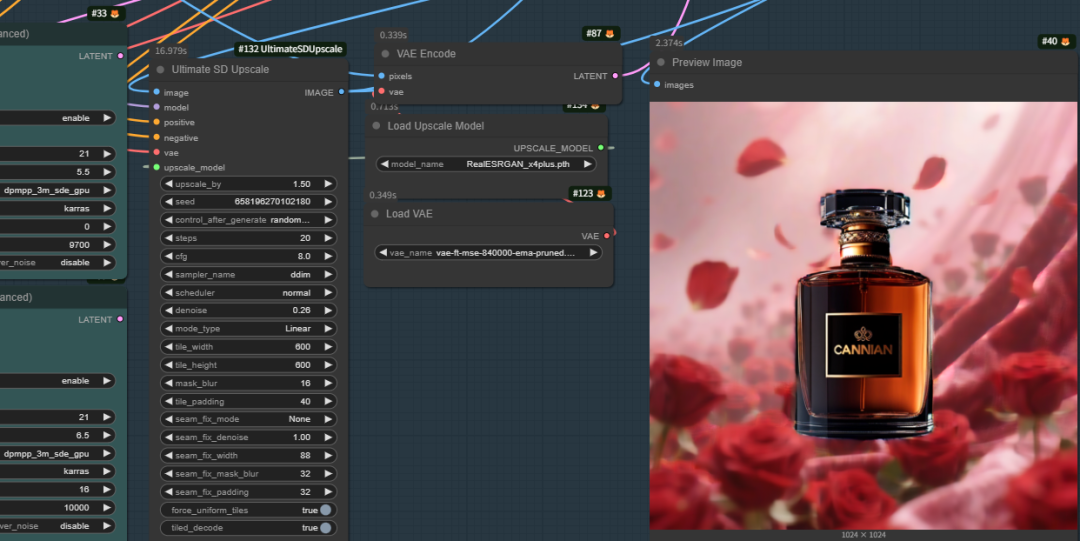Click the seam_fix_mask_blur value field

coord(248,473)
